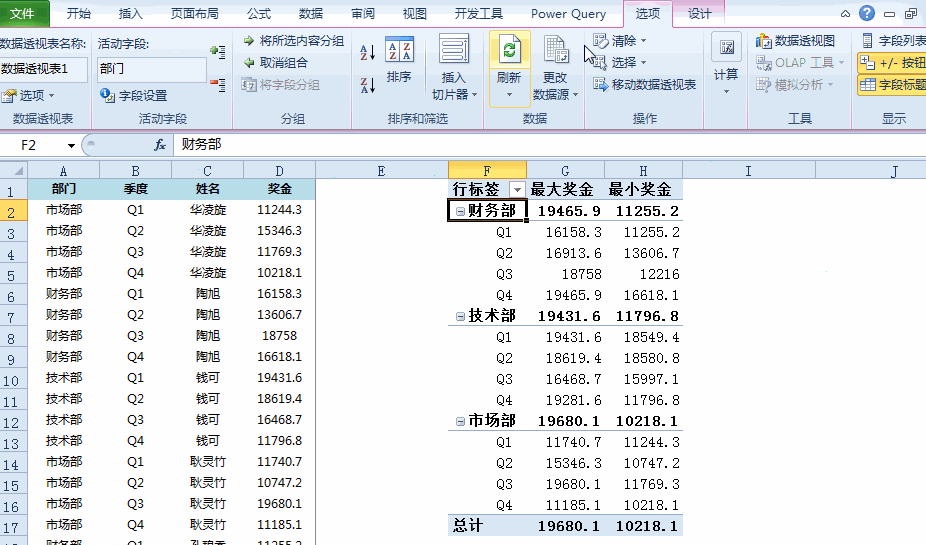This screenshot has width=926, height=545.
Task: Click the Insert Slicer (插入切片器) icon
Action: click(x=453, y=66)
